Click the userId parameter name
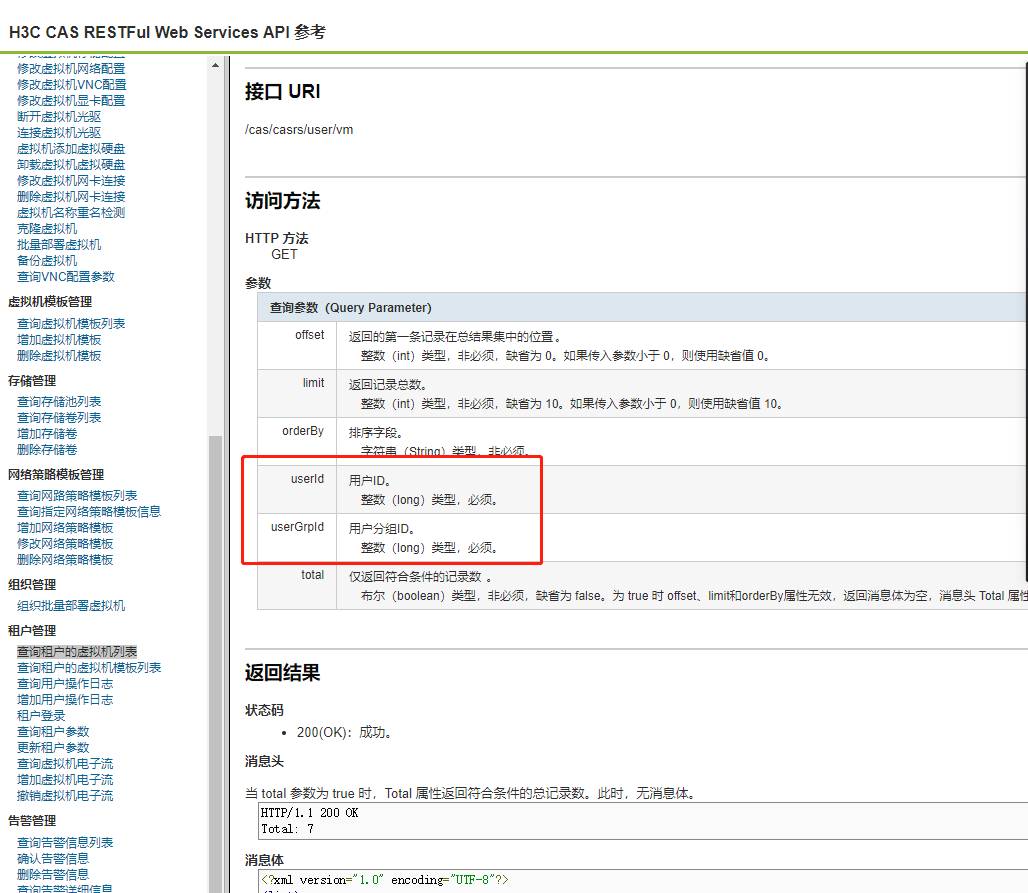Image resolution: width=1028 pixels, height=893 pixels. pyautogui.click(x=307, y=479)
